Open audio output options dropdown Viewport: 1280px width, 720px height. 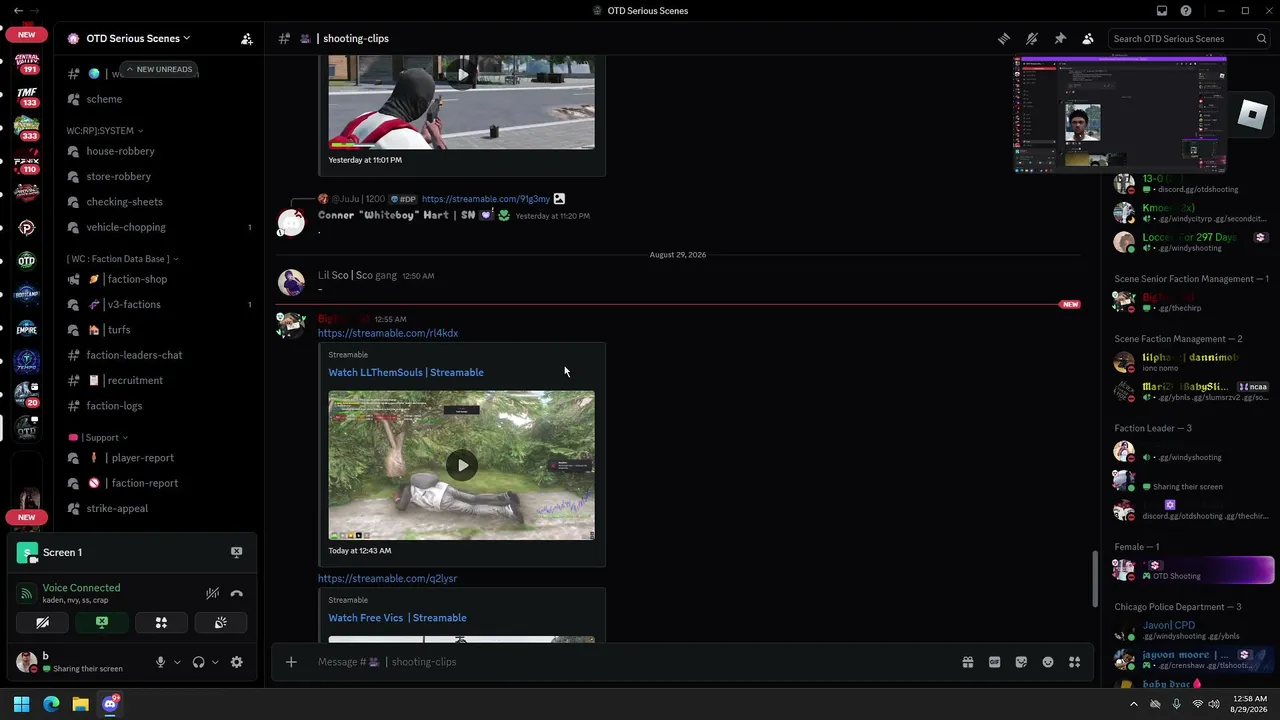(215, 662)
